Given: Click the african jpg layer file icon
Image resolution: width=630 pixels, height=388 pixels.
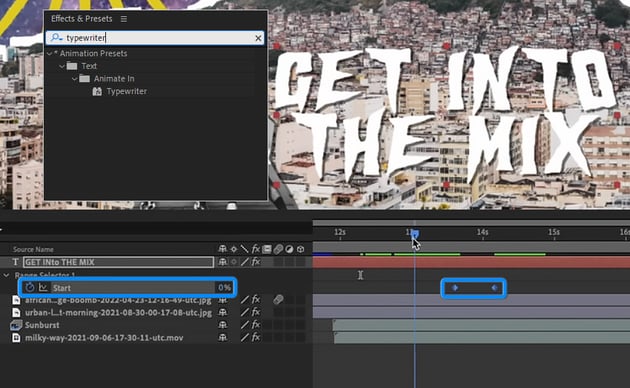Looking at the screenshot, I should point(16,300).
